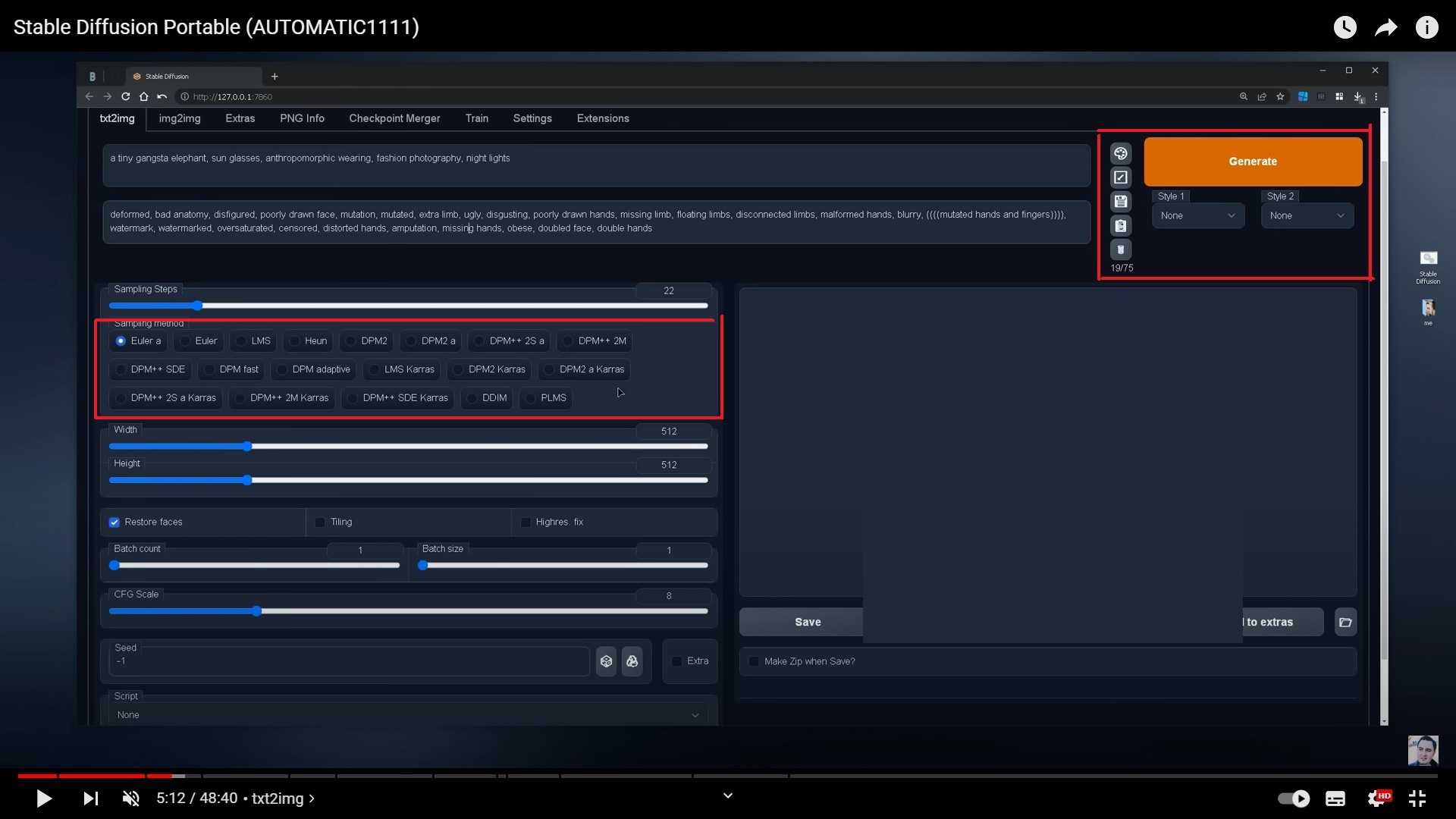Expand the txt2img chapter chevron
The height and width of the screenshot is (819, 1456).
tap(312, 799)
